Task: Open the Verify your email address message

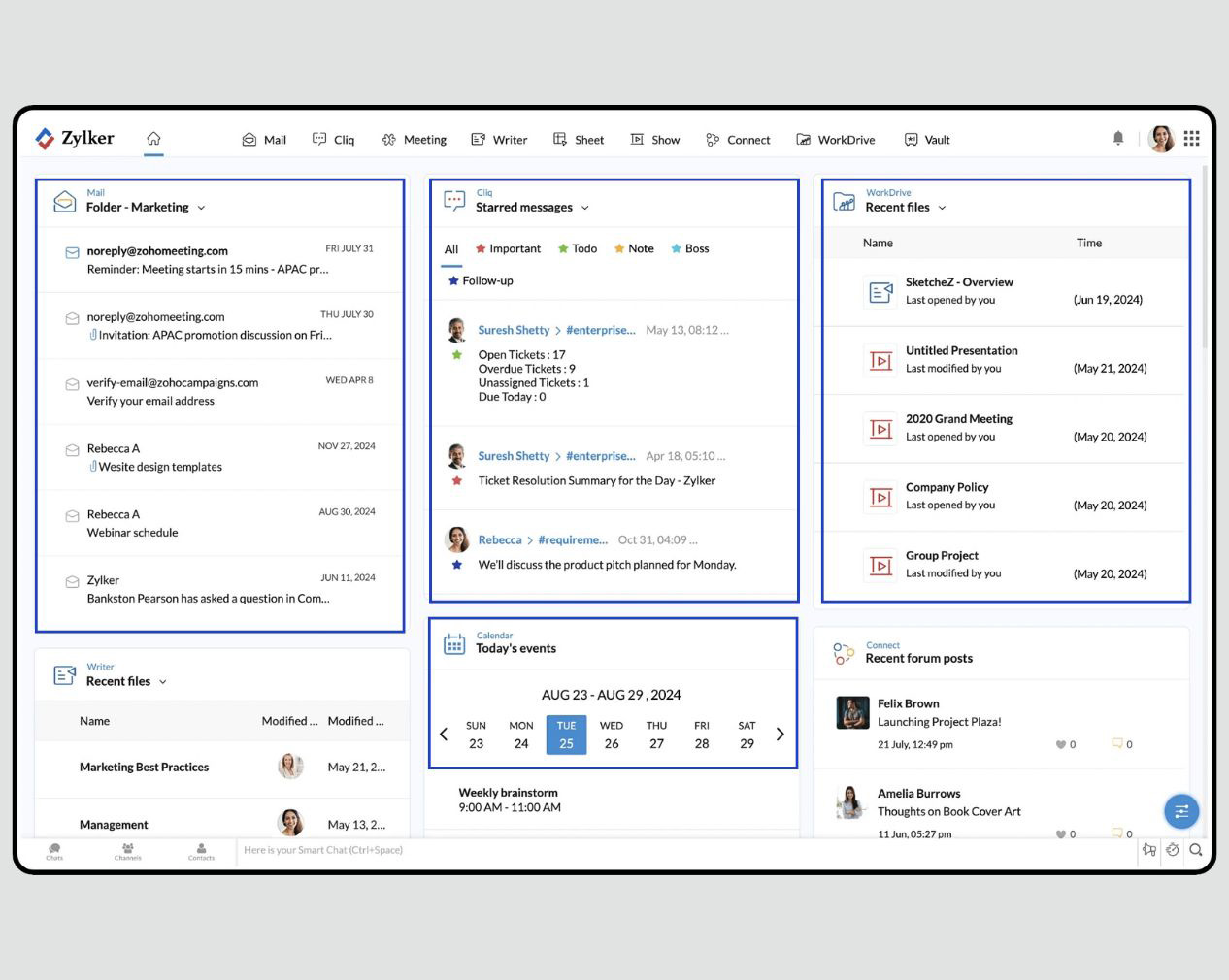Action: click(220, 392)
